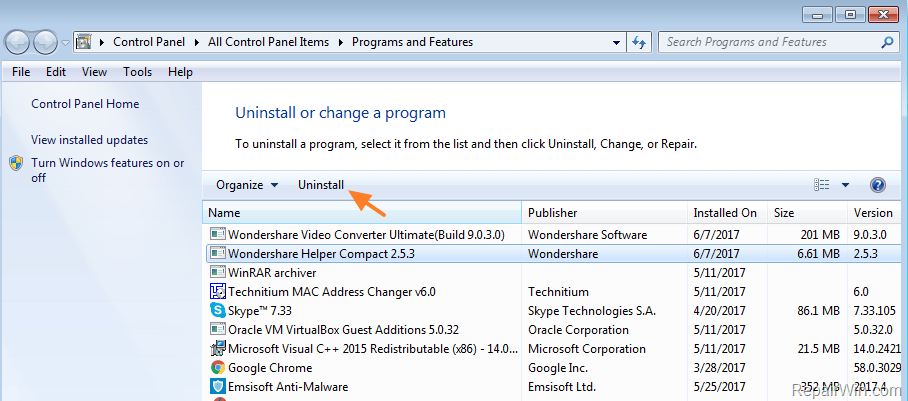Viewport: 908px width, 401px height.
Task: Click Technitium MAC Address Changer icon
Action: click(x=218, y=291)
